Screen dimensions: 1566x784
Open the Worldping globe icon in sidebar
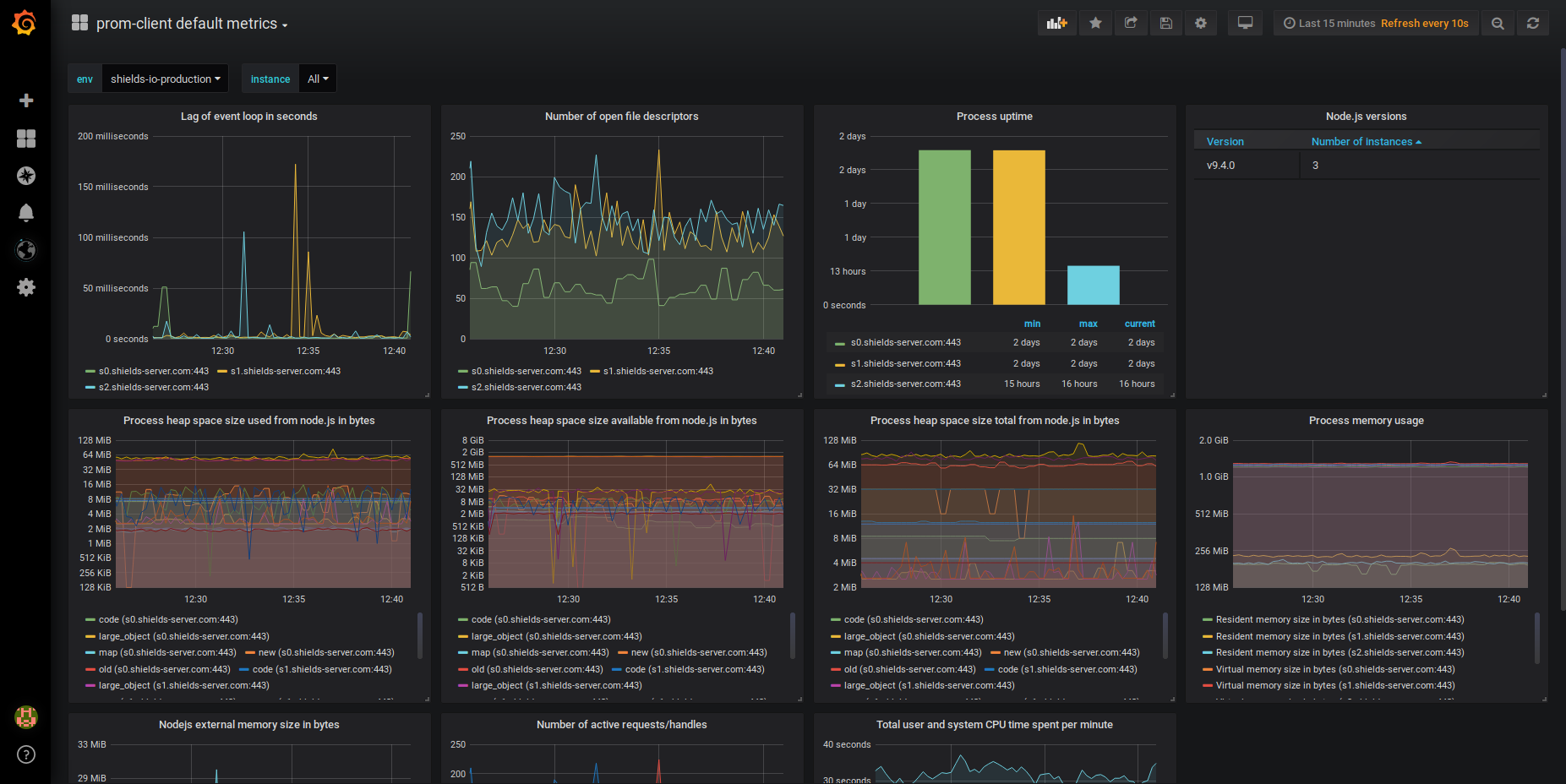point(26,250)
